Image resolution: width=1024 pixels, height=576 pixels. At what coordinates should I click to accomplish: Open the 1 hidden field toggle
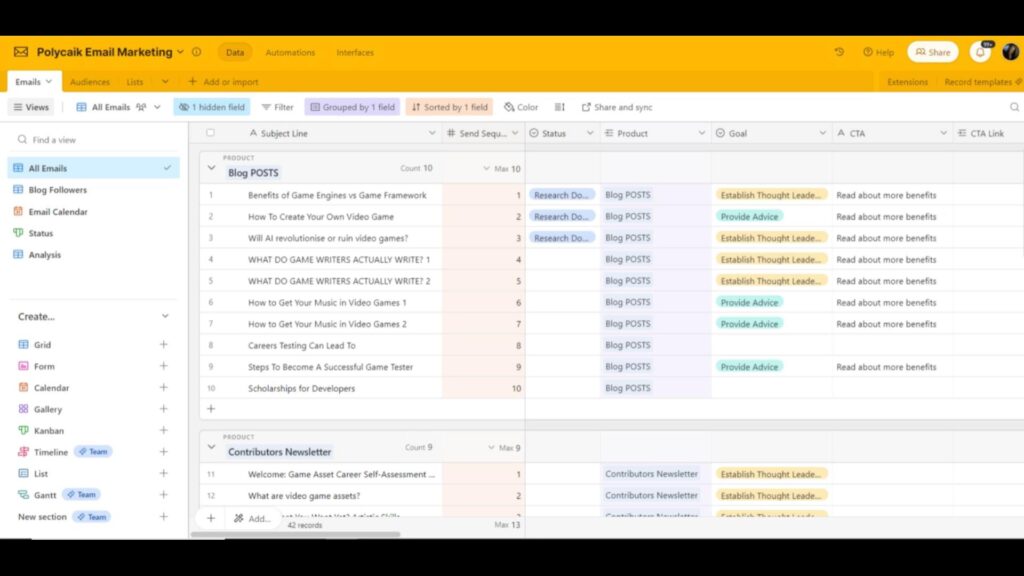click(x=211, y=107)
